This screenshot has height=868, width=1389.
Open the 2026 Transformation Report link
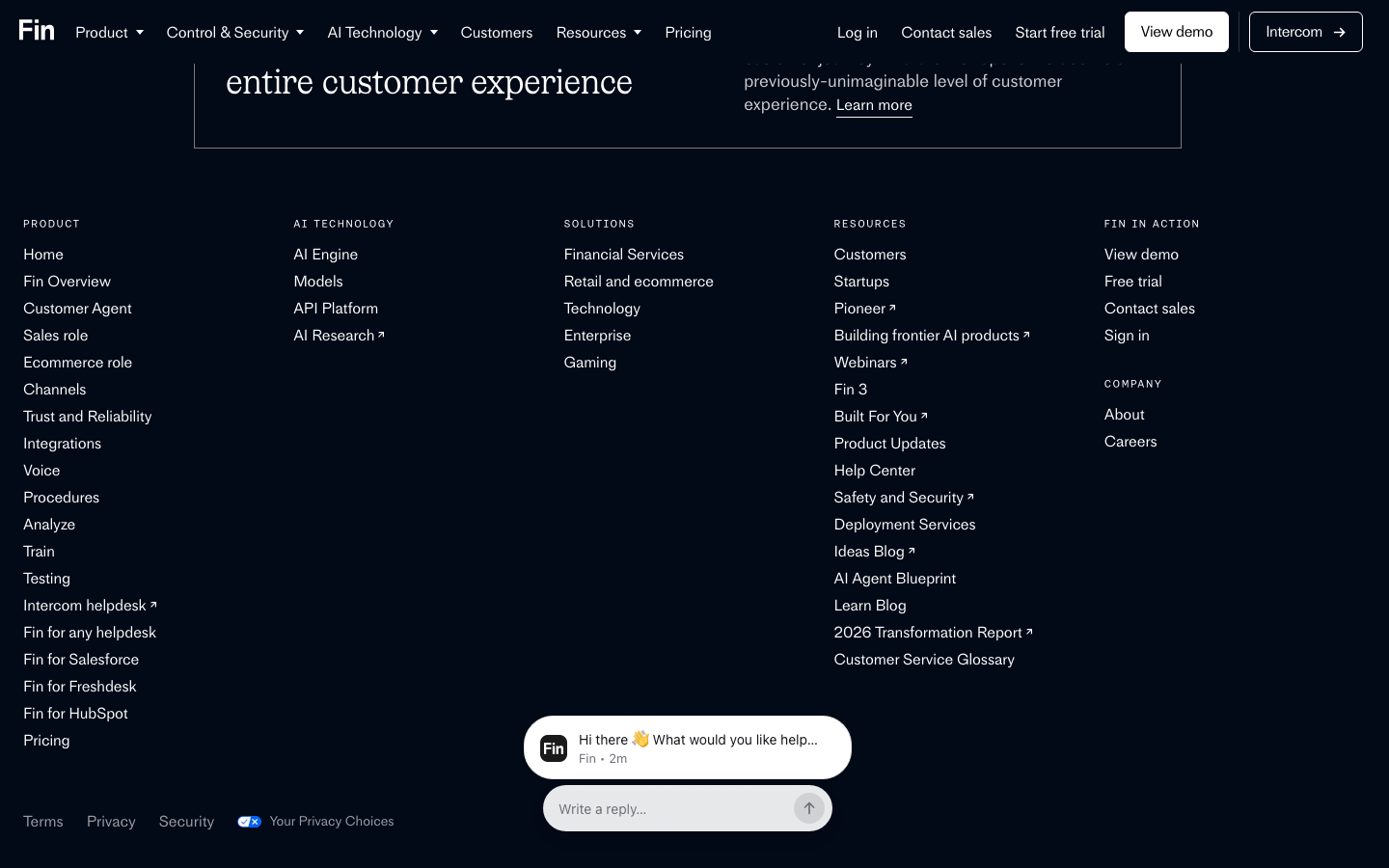(x=933, y=632)
